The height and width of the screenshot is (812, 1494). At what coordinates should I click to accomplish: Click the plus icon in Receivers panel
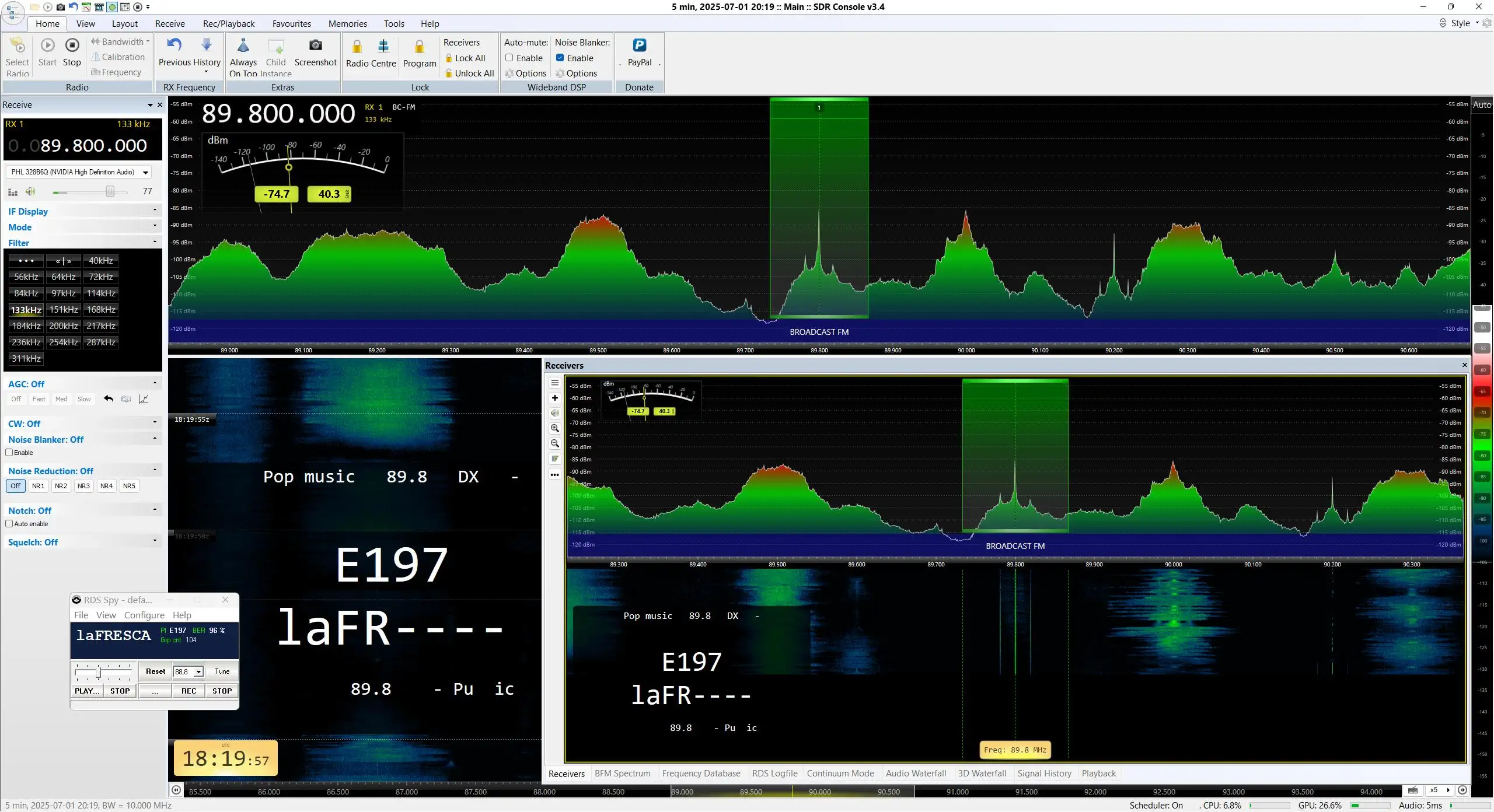pos(554,398)
